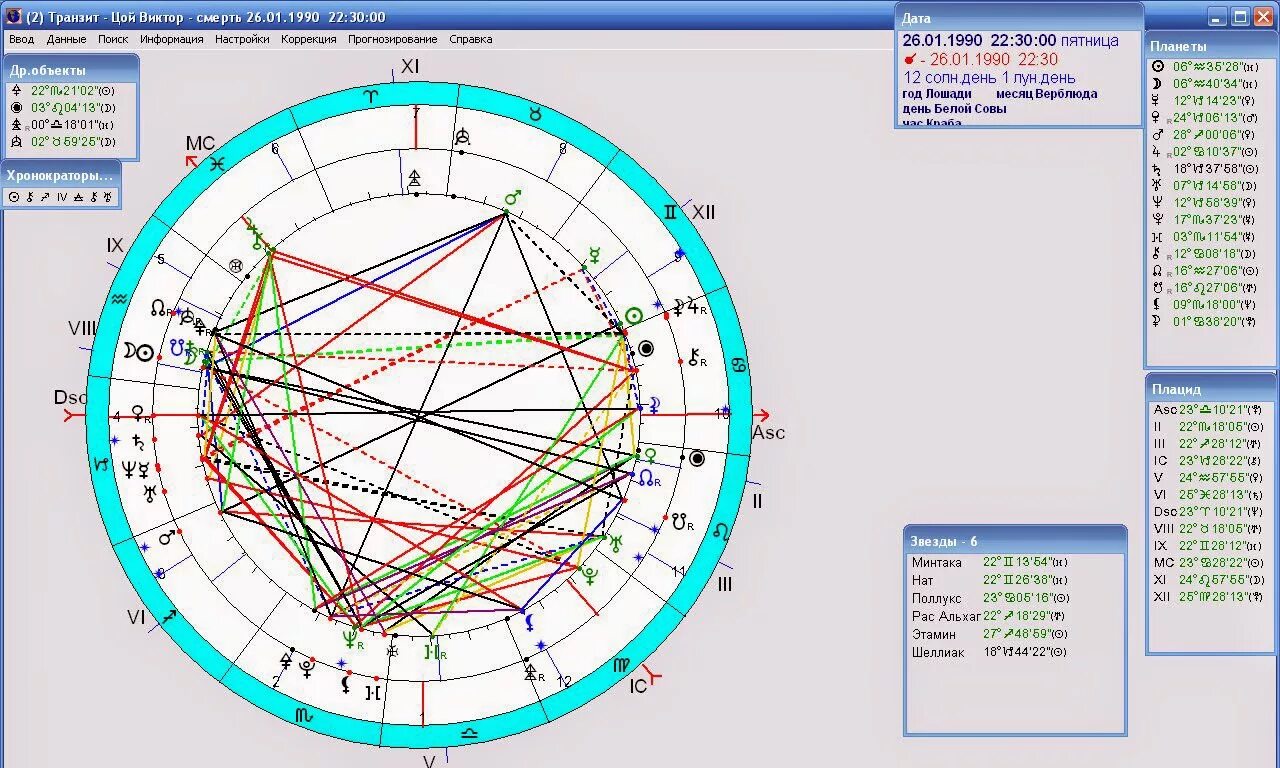Click the red Asc arrow on the chart

tap(761, 415)
